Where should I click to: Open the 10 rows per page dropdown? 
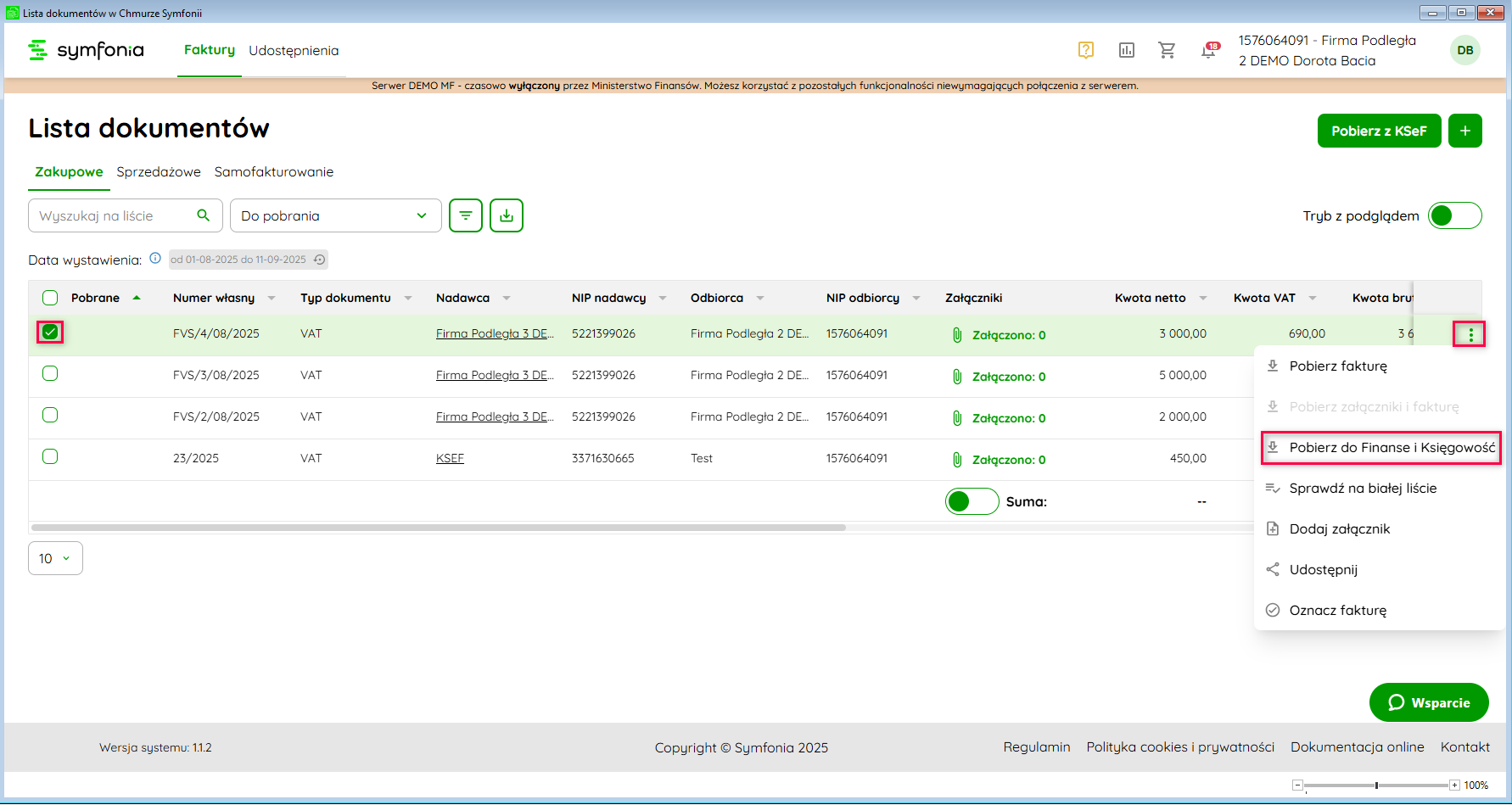click(55, 558)
